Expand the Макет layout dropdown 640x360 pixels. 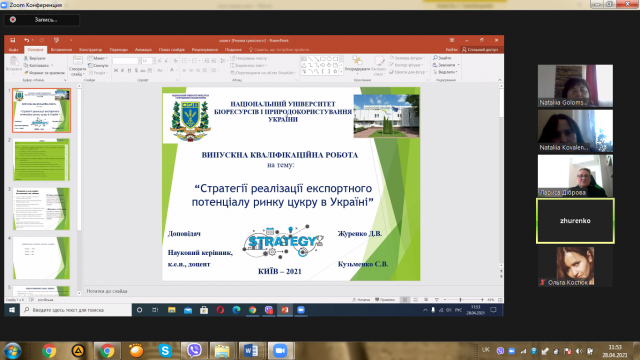tap(98, 58)
